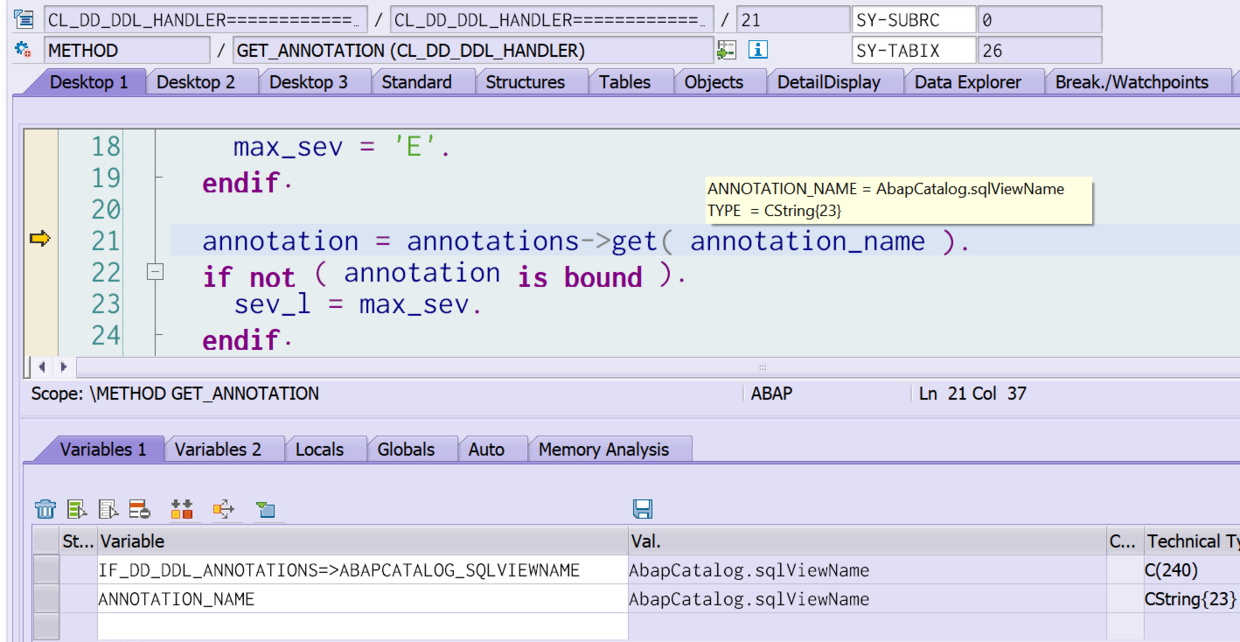Viewport: 1240px width, 642px height.
Task: Select the ANNOTATION_NAME row selector
Action: pos(46,599)
